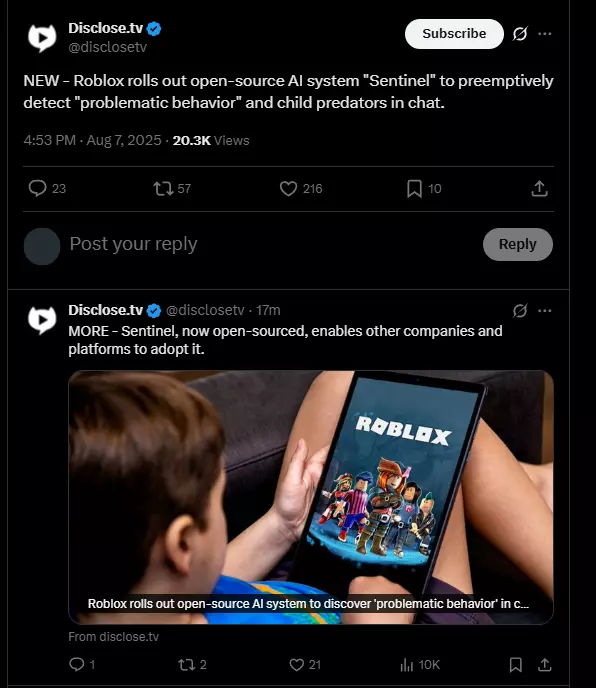Subscribe to Disclose.tv
This screenshot has height=688, width=596.
point(454,34)
